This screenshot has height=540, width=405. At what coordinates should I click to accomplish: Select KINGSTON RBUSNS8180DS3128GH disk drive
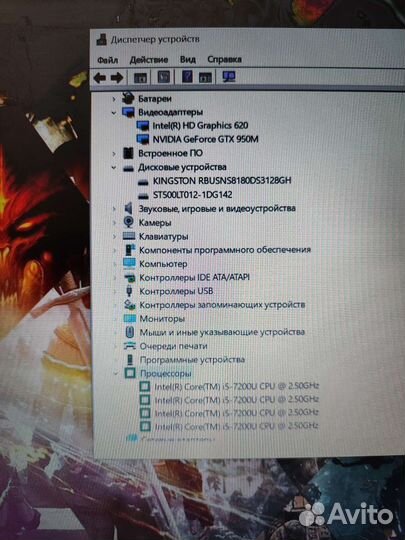tap(222, 181)
